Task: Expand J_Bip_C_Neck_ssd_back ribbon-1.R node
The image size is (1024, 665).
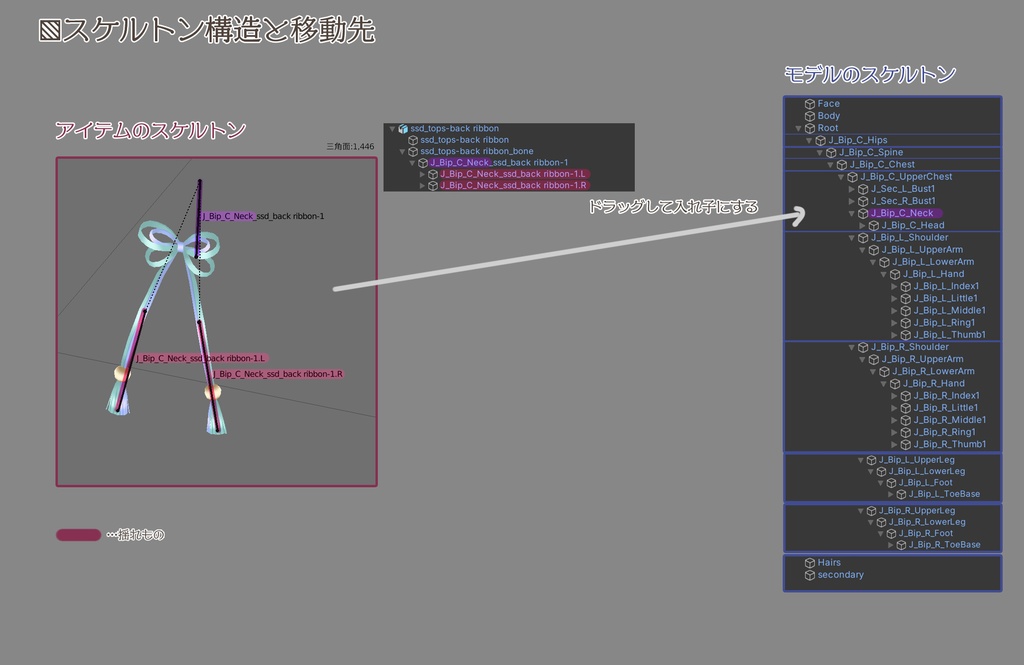Action: click(423, 186)
